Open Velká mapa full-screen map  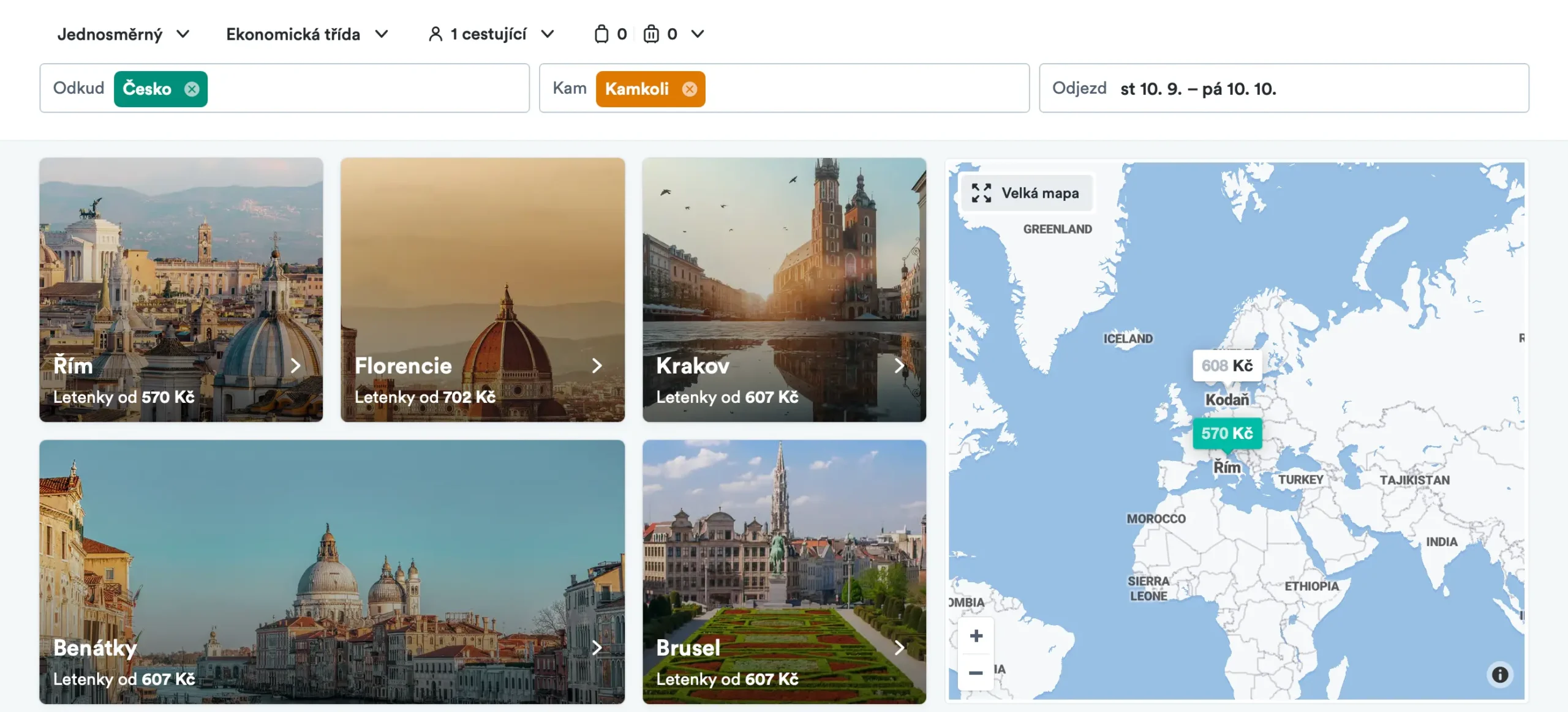1027,193
